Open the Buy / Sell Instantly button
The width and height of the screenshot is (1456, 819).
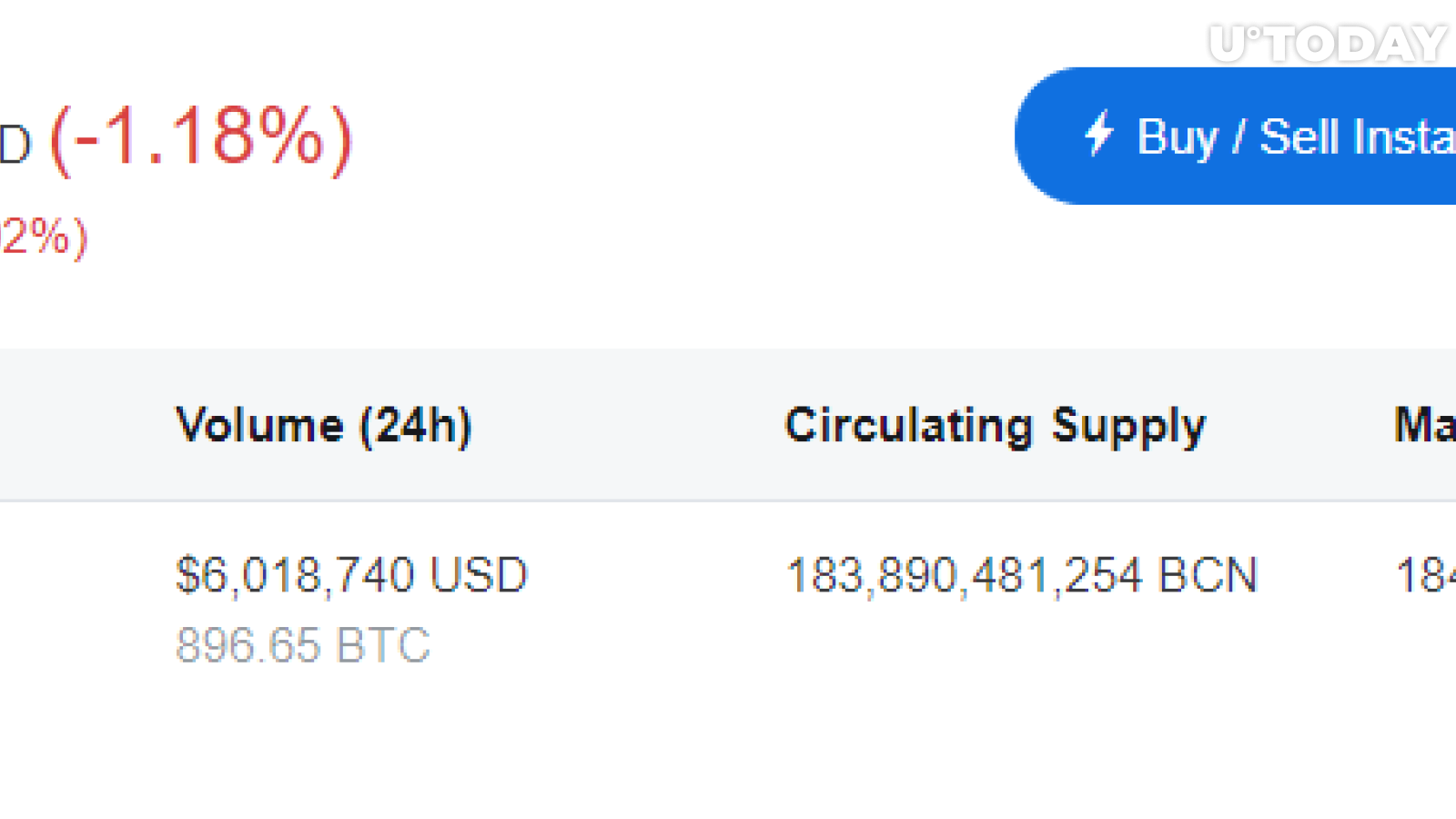tap(1236, 136)
